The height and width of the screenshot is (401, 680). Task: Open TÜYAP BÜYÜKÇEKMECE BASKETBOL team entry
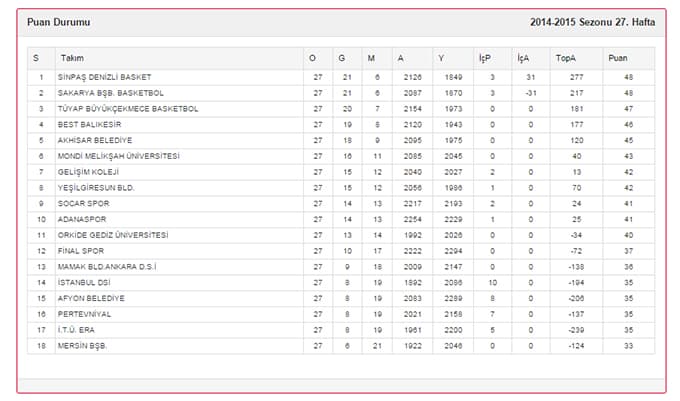click(x=128, y=109)
